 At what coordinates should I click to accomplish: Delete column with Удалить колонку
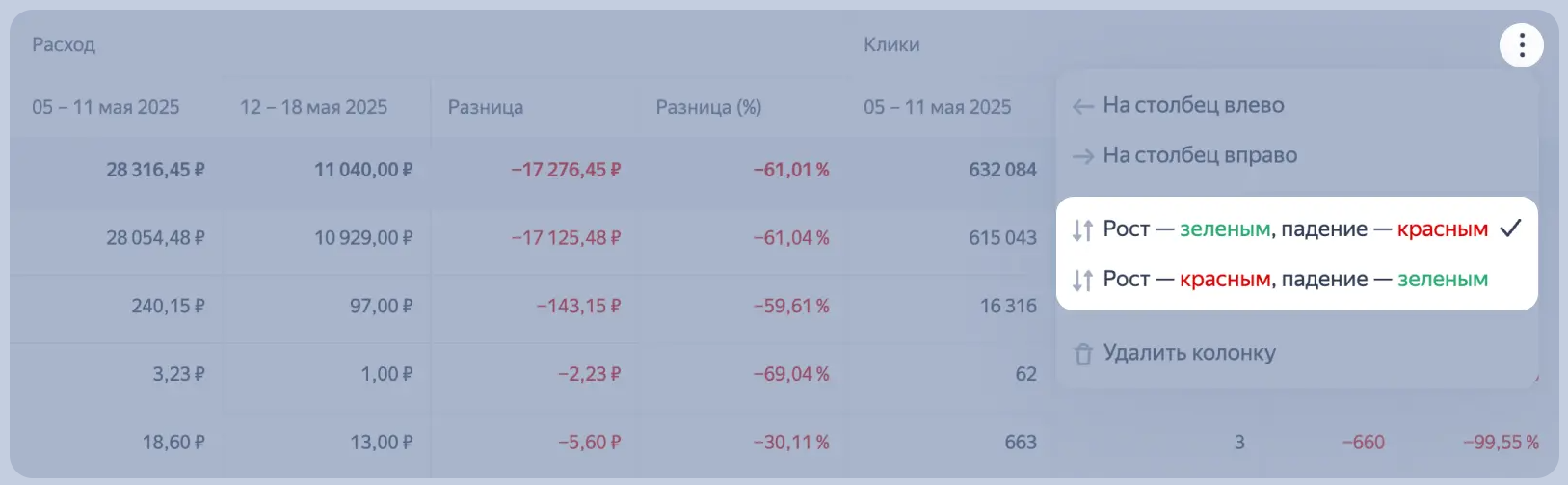tap(1189, 353)
